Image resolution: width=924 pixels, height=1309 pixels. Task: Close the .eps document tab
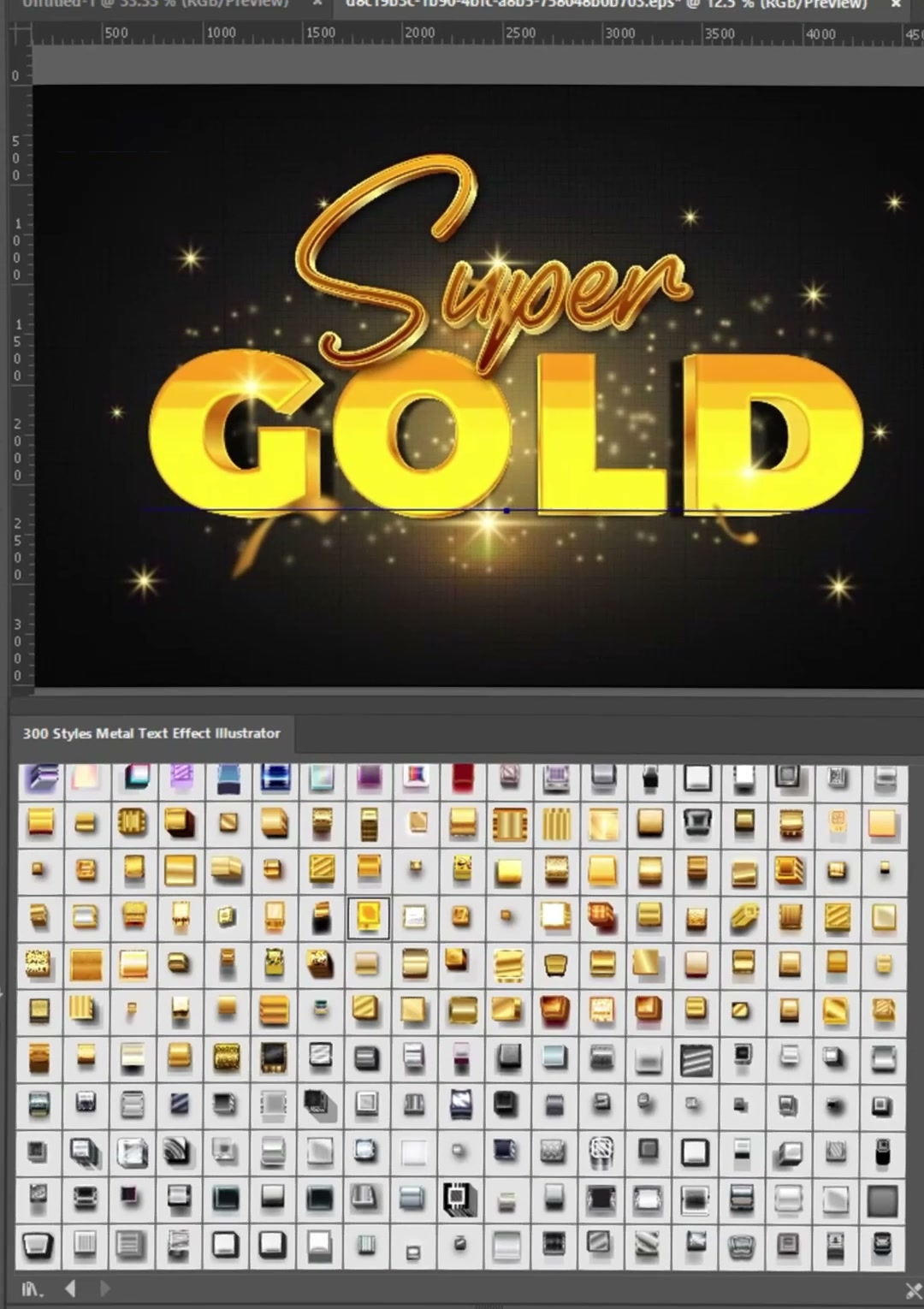pyautogui.click(x=896, y=4)
